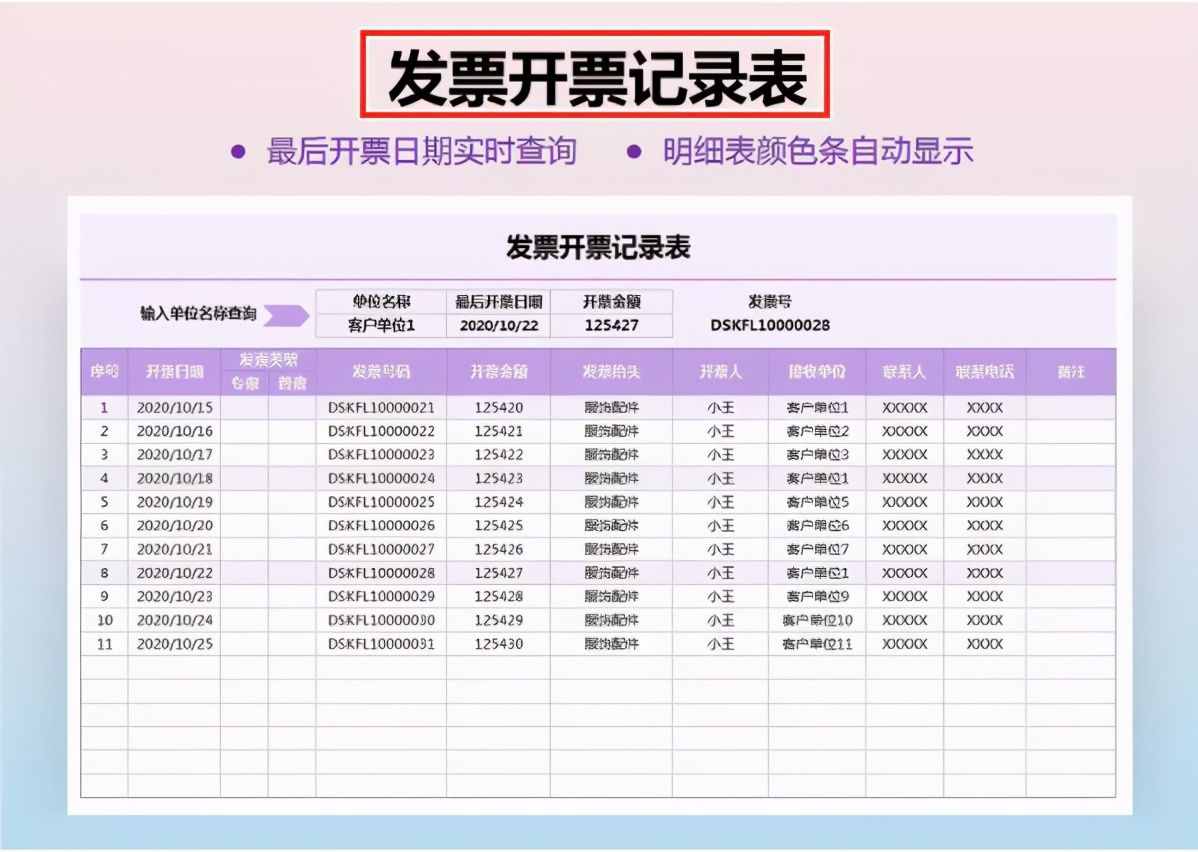This screenshot has height=852, width=1198.
Task: Click invoice number DSKFL10000023
Action: pos(381,455)
